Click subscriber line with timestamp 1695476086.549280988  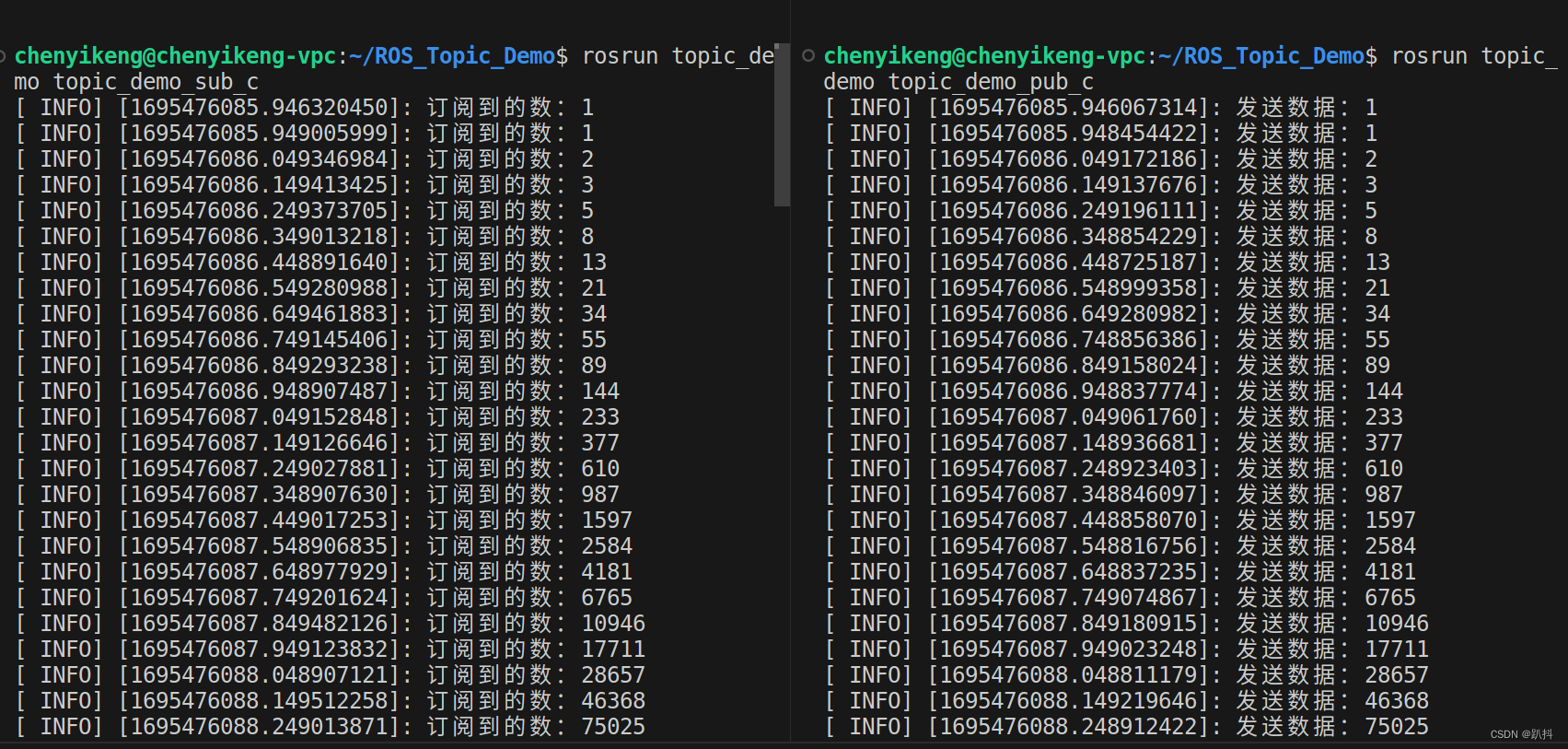(311, 288)
